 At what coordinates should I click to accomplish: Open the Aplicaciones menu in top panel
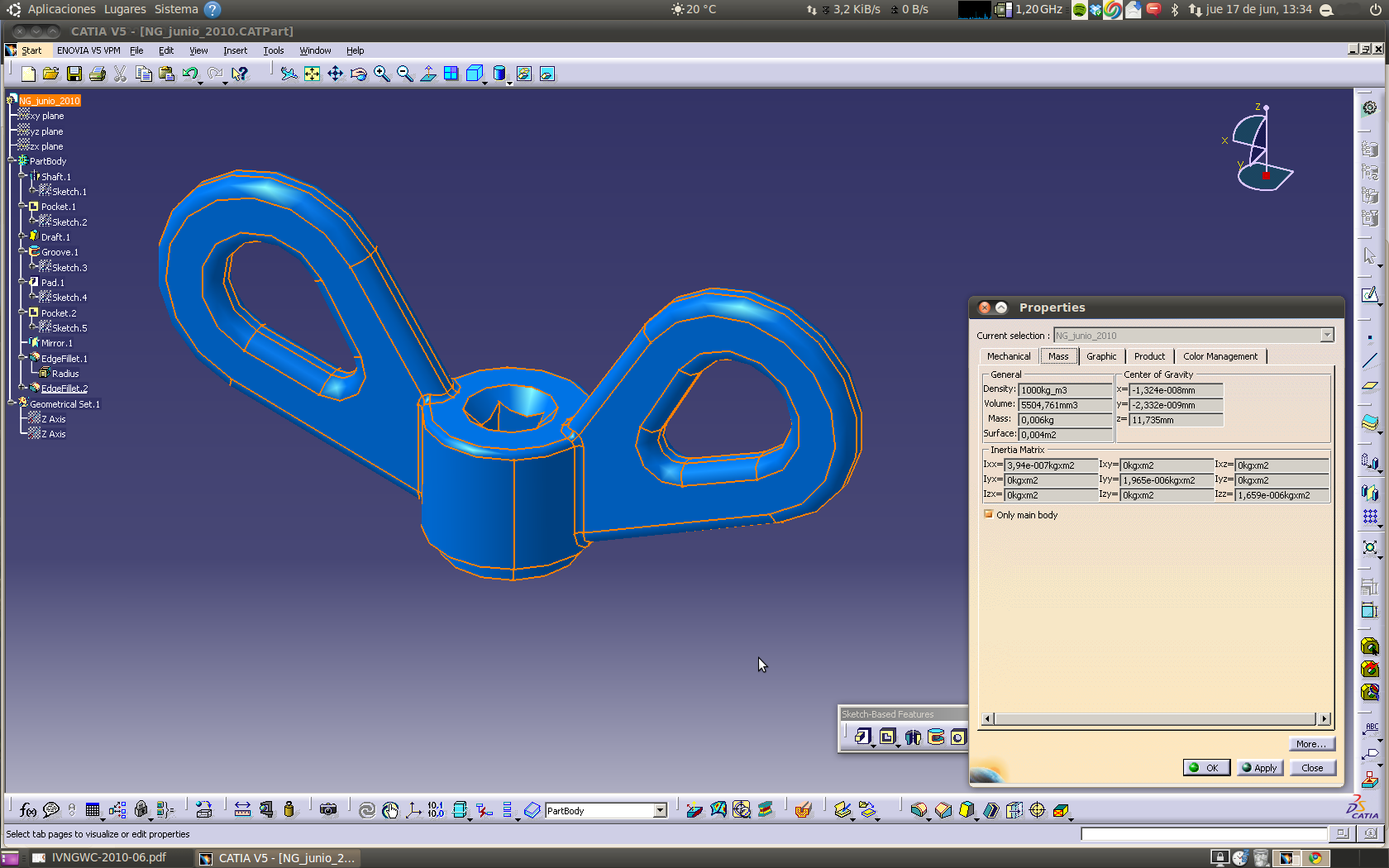click(61, 9)
